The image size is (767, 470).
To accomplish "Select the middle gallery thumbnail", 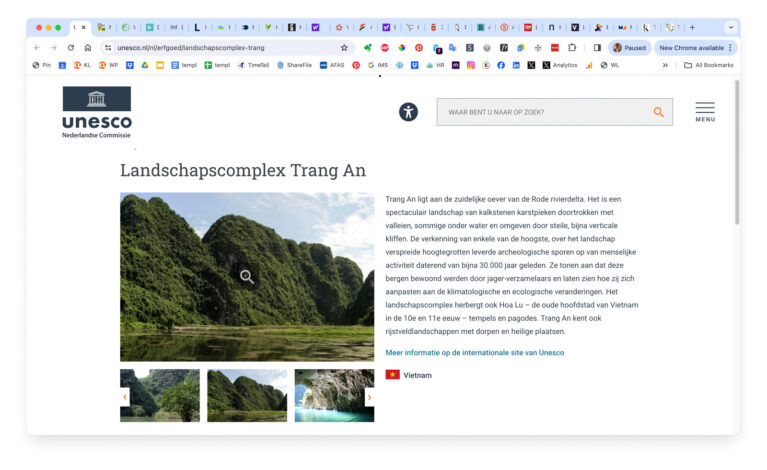I will point(247,396).
